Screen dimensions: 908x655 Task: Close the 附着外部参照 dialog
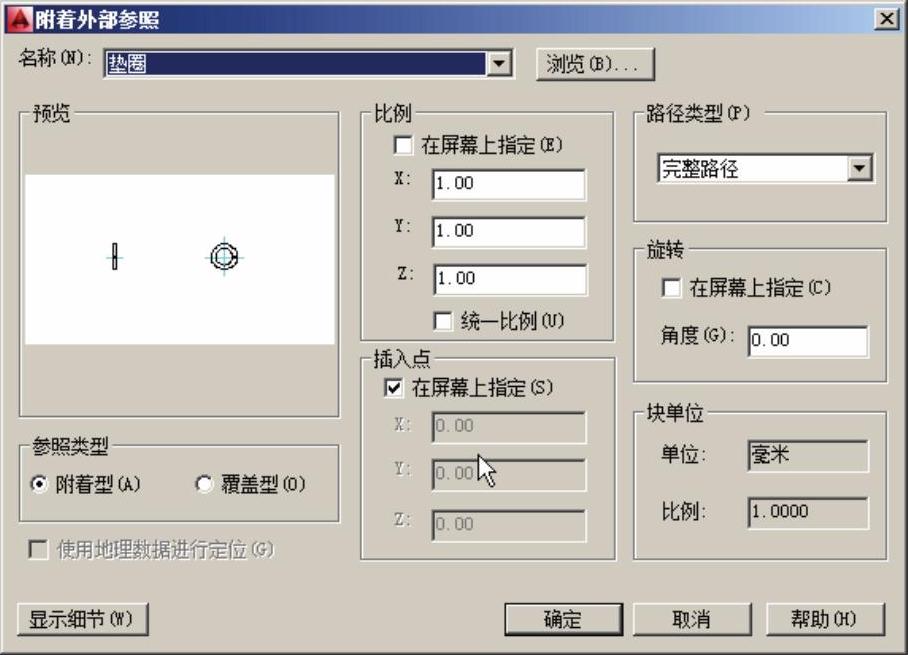click(884, 19)
